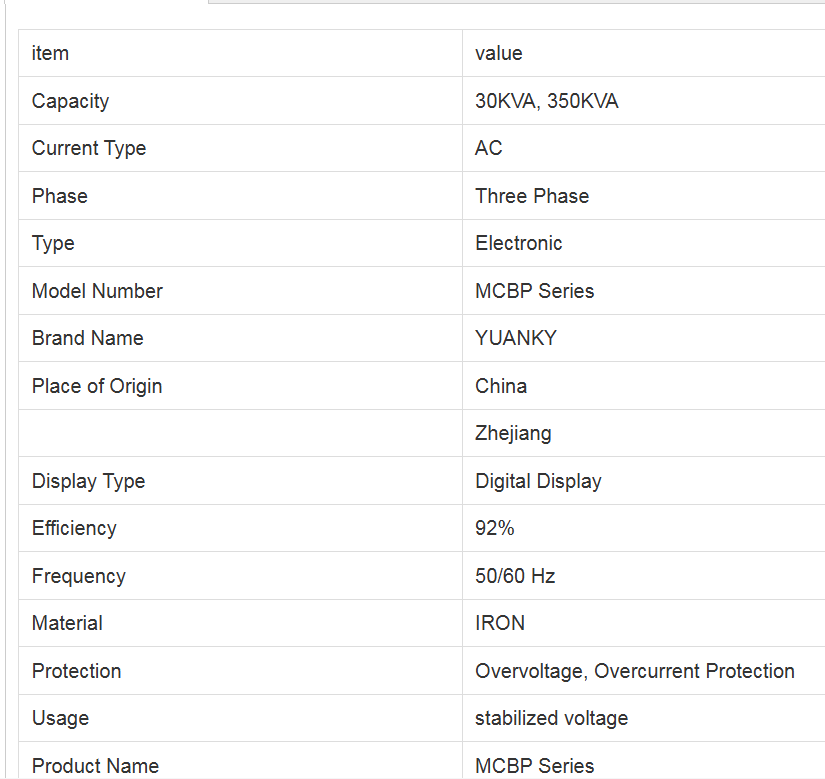Select the 'Current Type' label
The image size is (825, 779).
[x=89, y=148]
